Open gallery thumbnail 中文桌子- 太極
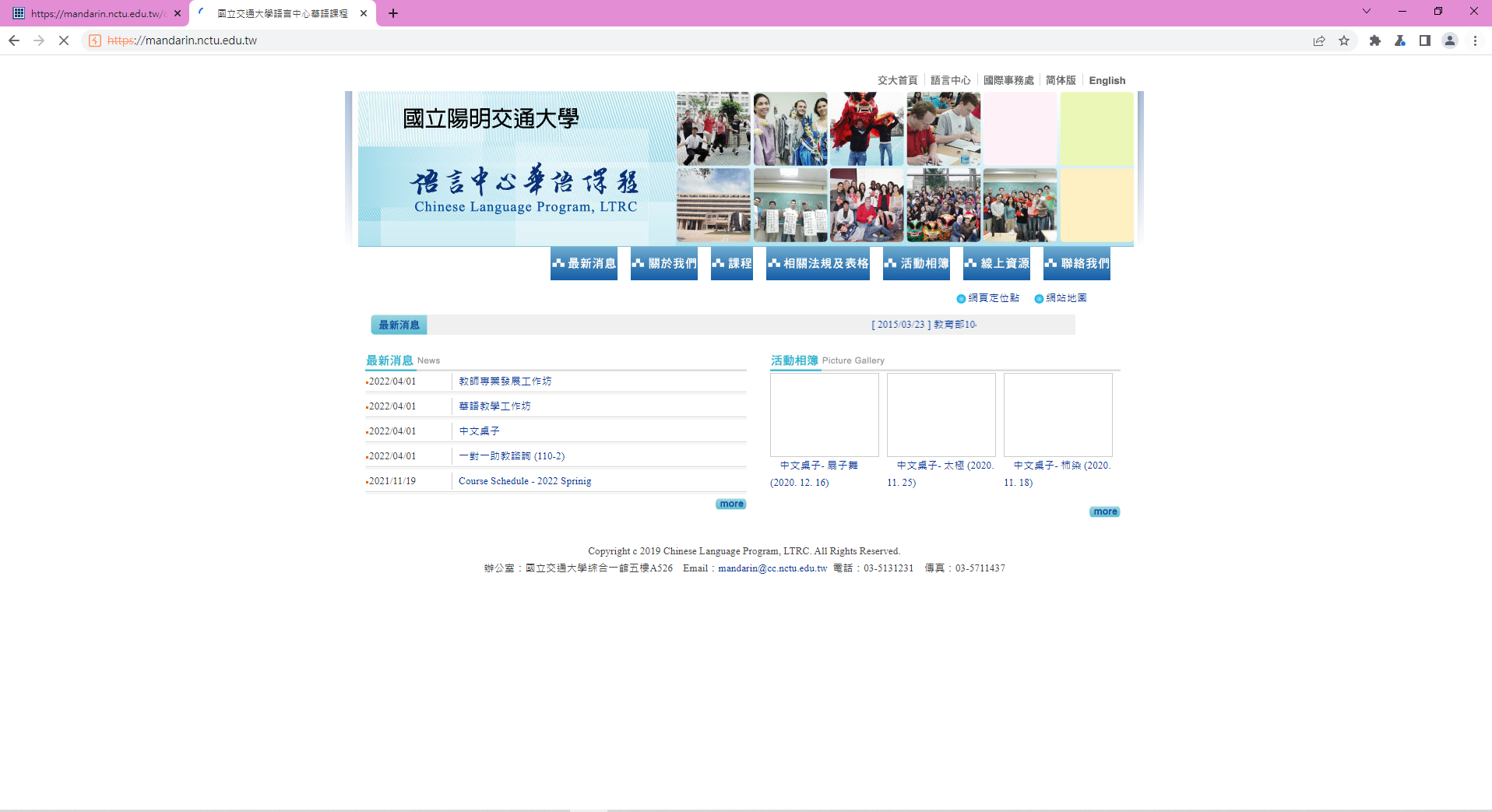 click(x=941, y=415)
